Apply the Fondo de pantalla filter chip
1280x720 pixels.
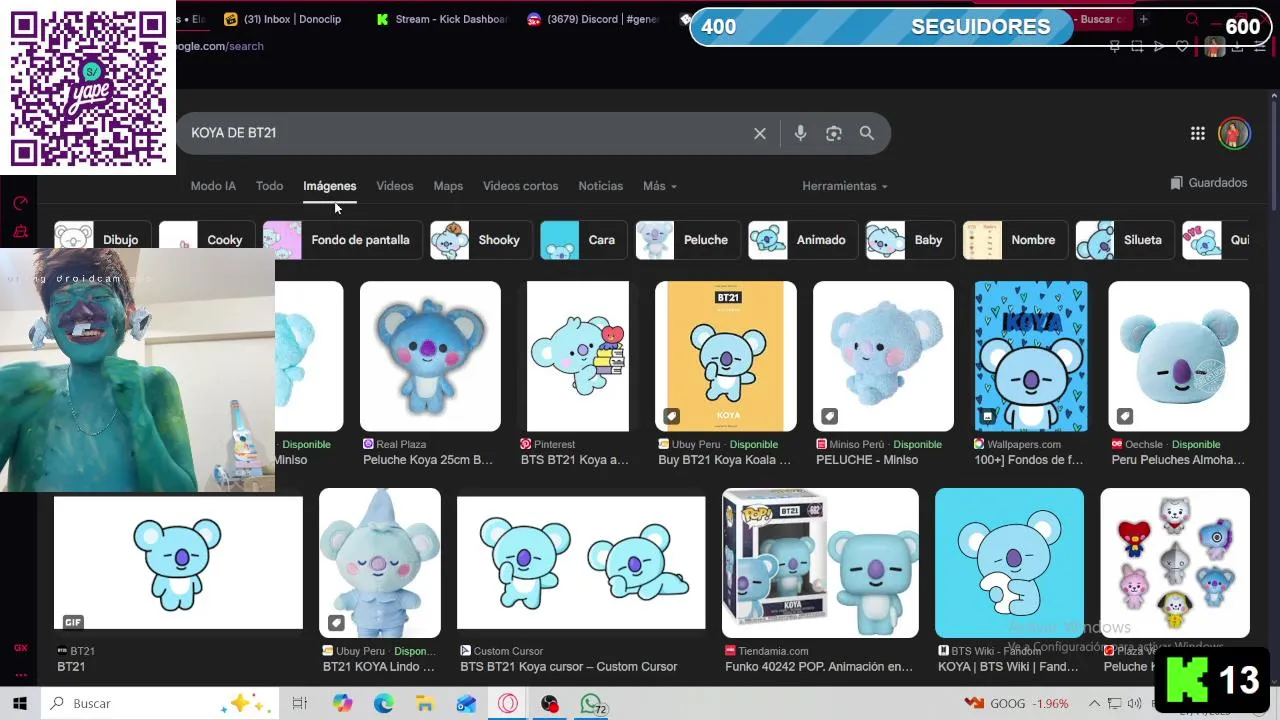(x=342, y=240)
